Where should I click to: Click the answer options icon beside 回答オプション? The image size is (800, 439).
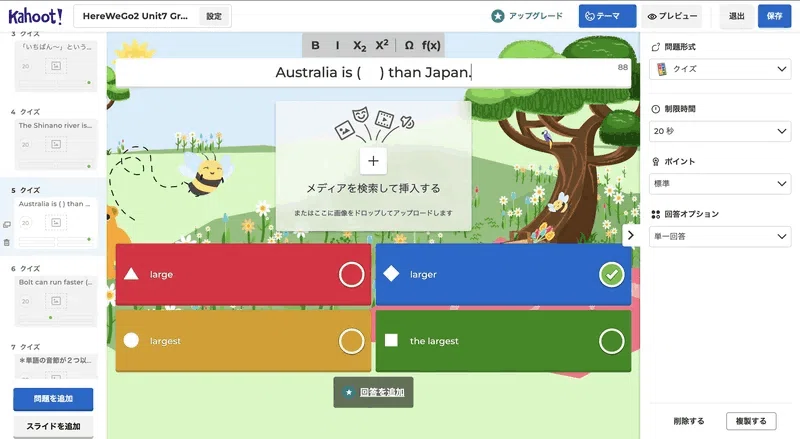[656, 214]
